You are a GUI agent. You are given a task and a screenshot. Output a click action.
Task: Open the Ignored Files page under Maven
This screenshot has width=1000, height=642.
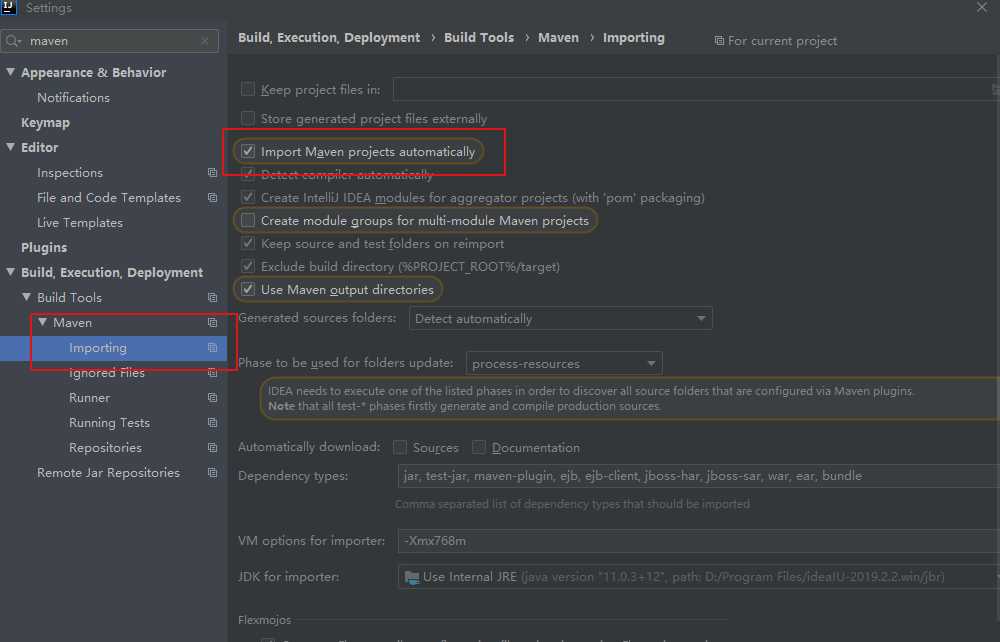[107, 373]
